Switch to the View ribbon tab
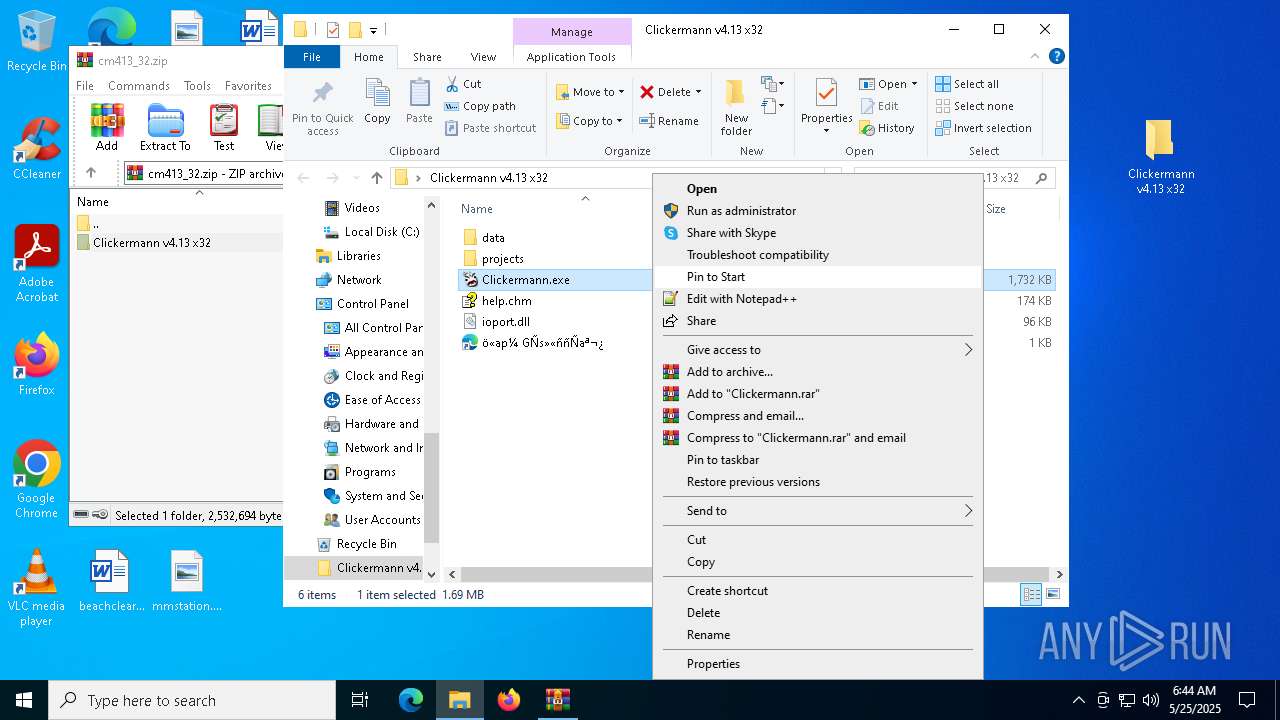1280x720 pixels. (x=483, y=57)
